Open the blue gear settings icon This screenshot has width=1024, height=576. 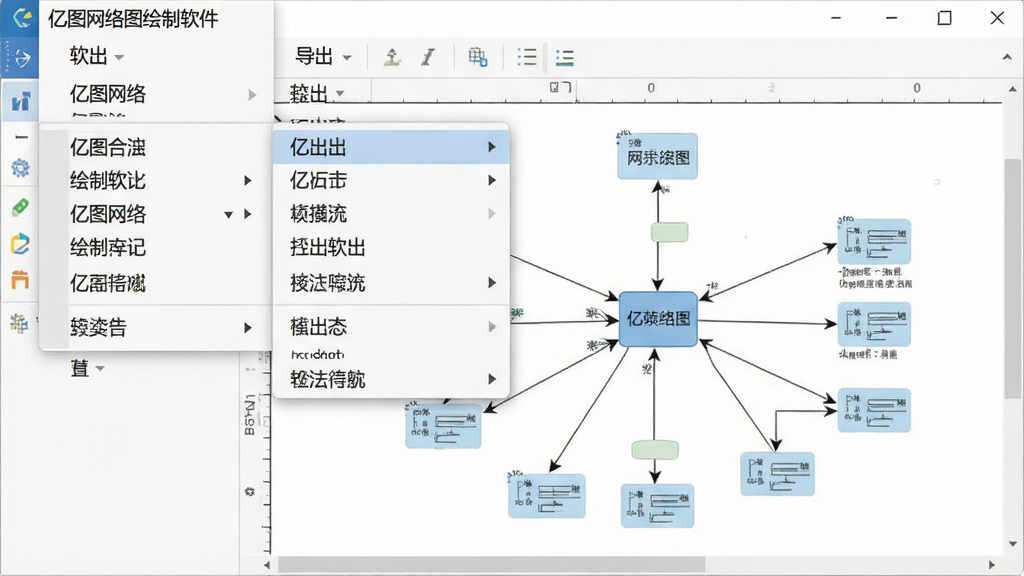20,168
